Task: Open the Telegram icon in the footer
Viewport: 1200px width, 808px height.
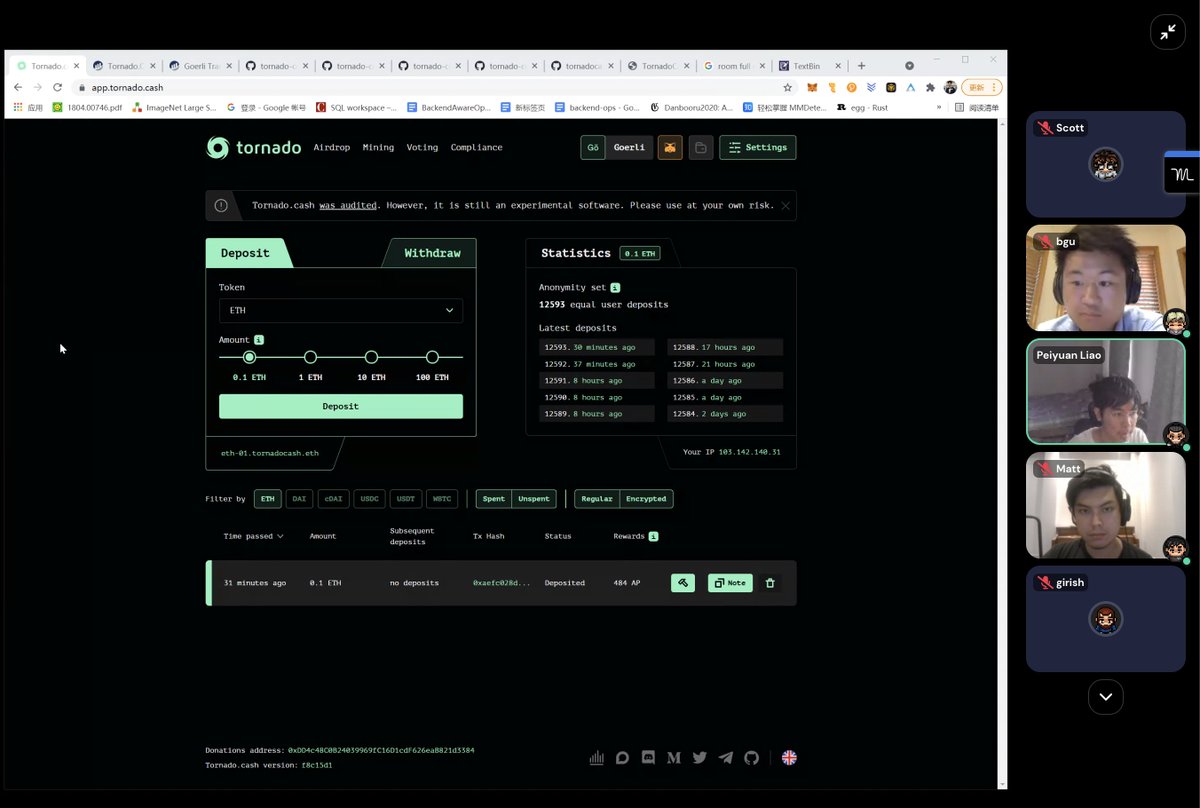Action: [x=726, y=758]
